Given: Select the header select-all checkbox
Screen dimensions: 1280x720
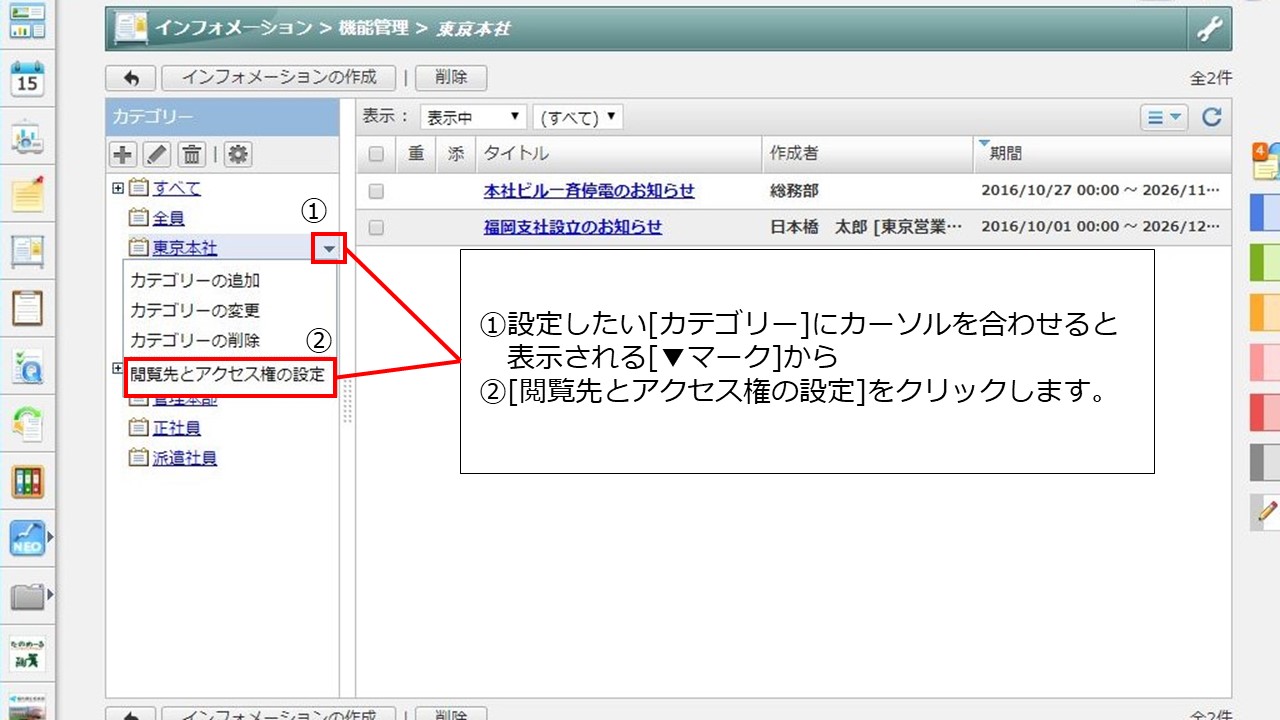Looking at the screenshot, I should tap(376, 154).
